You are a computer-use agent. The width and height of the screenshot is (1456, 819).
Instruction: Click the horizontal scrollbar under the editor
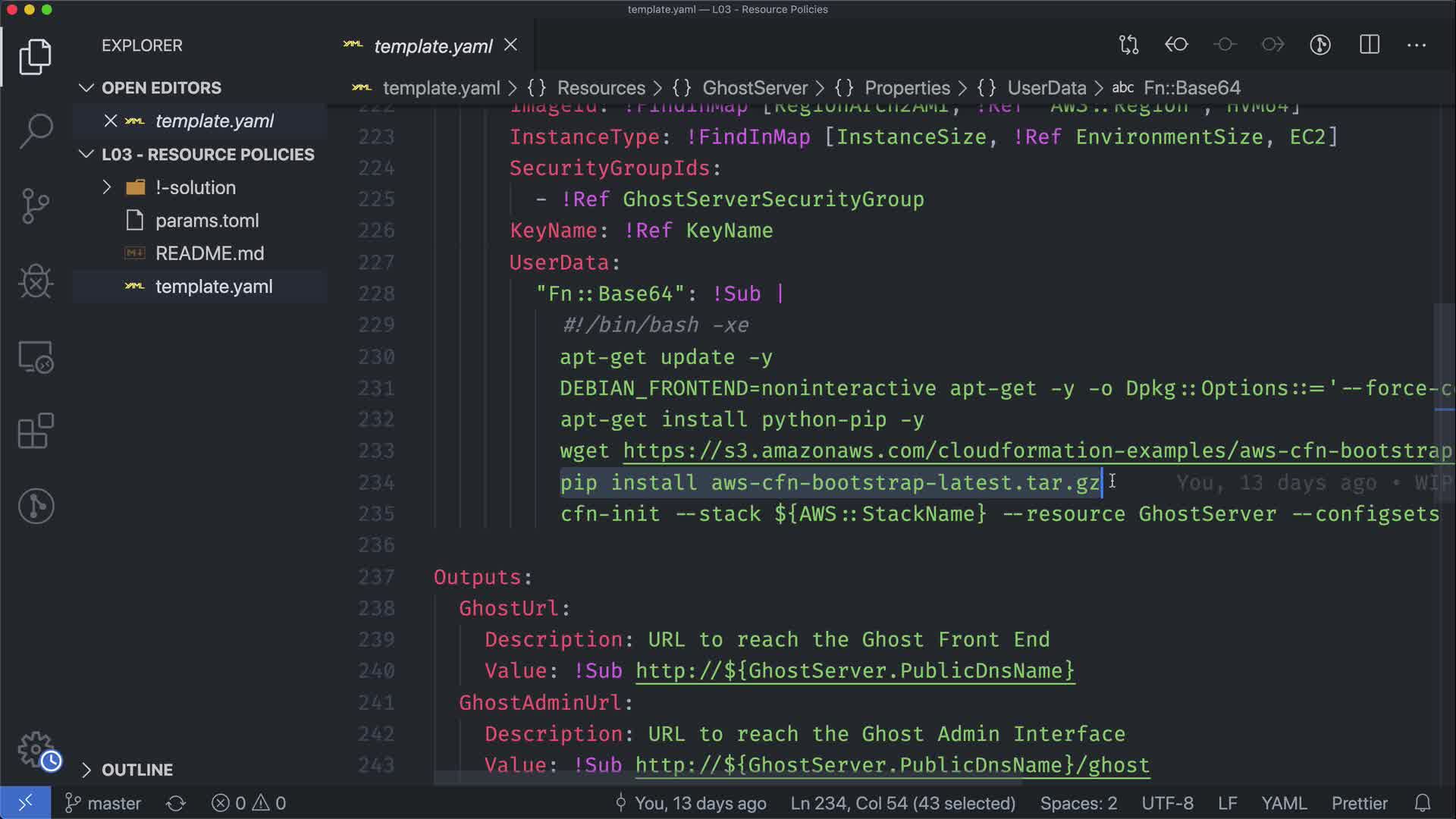tap(728, 779)
